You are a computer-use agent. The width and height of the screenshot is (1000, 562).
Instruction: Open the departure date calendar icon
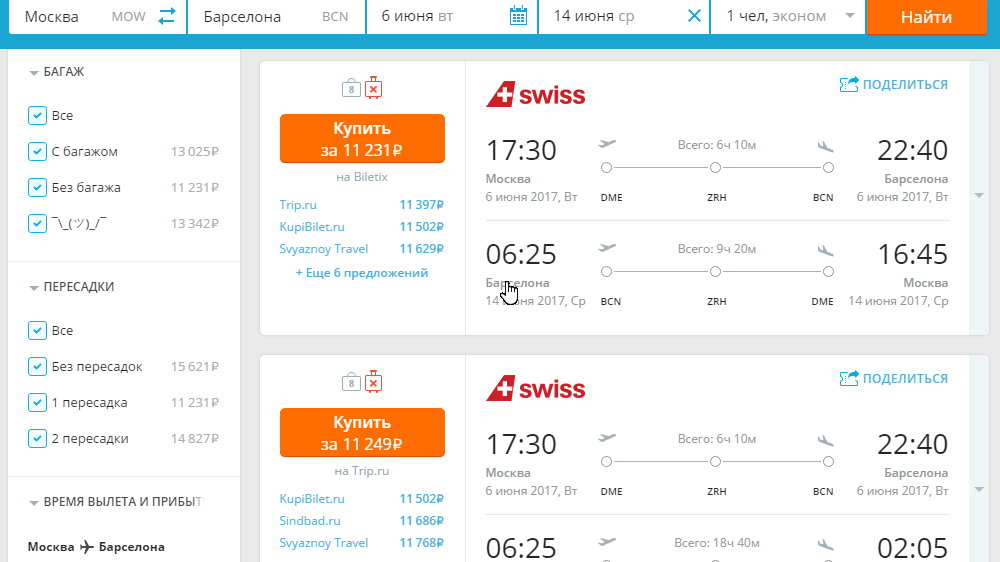click(518, 16)
